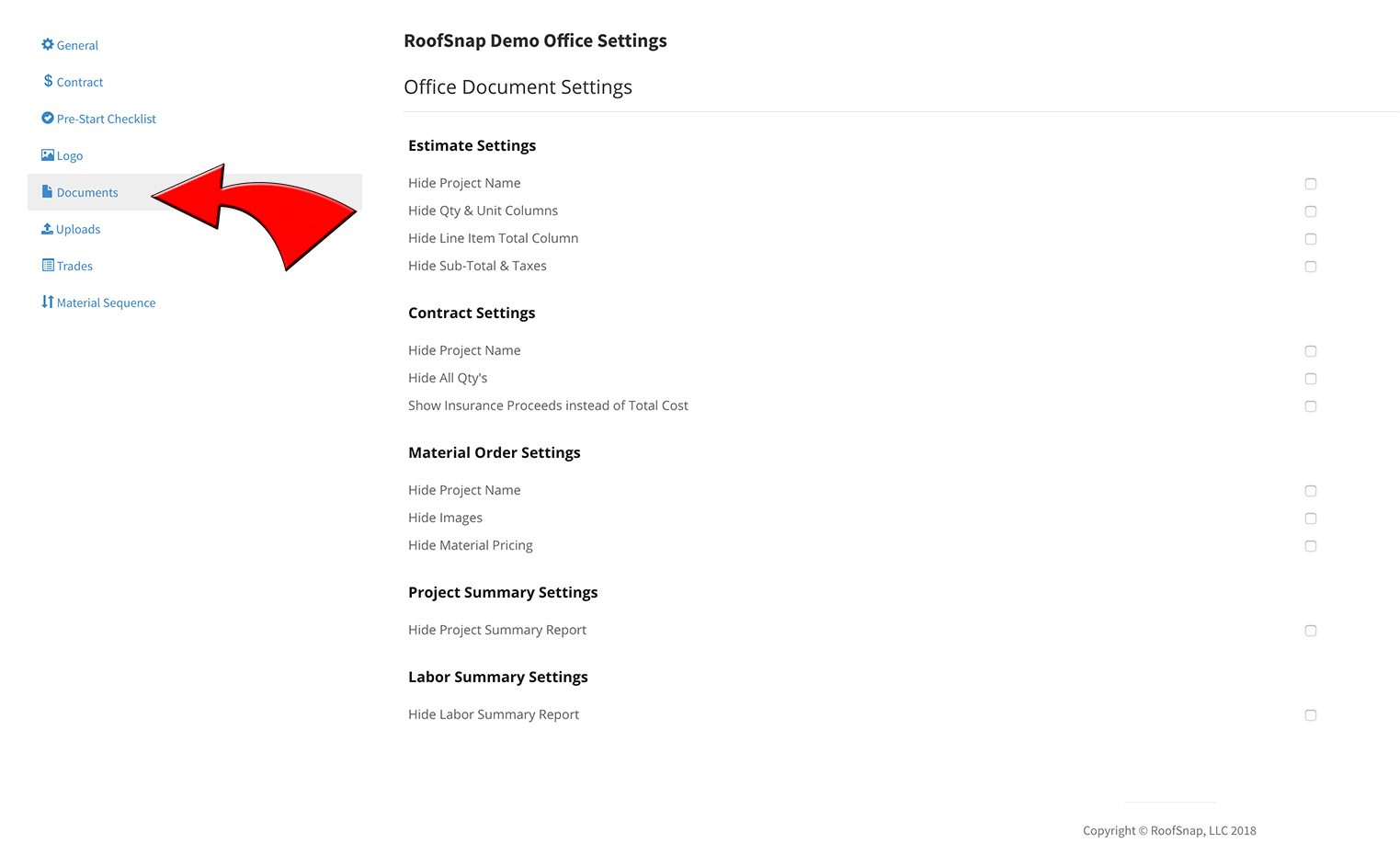1400x855 pixels.
Task: Enable Hide Project Name under Material Order Settings
Action: click(x=1311, y=491)
